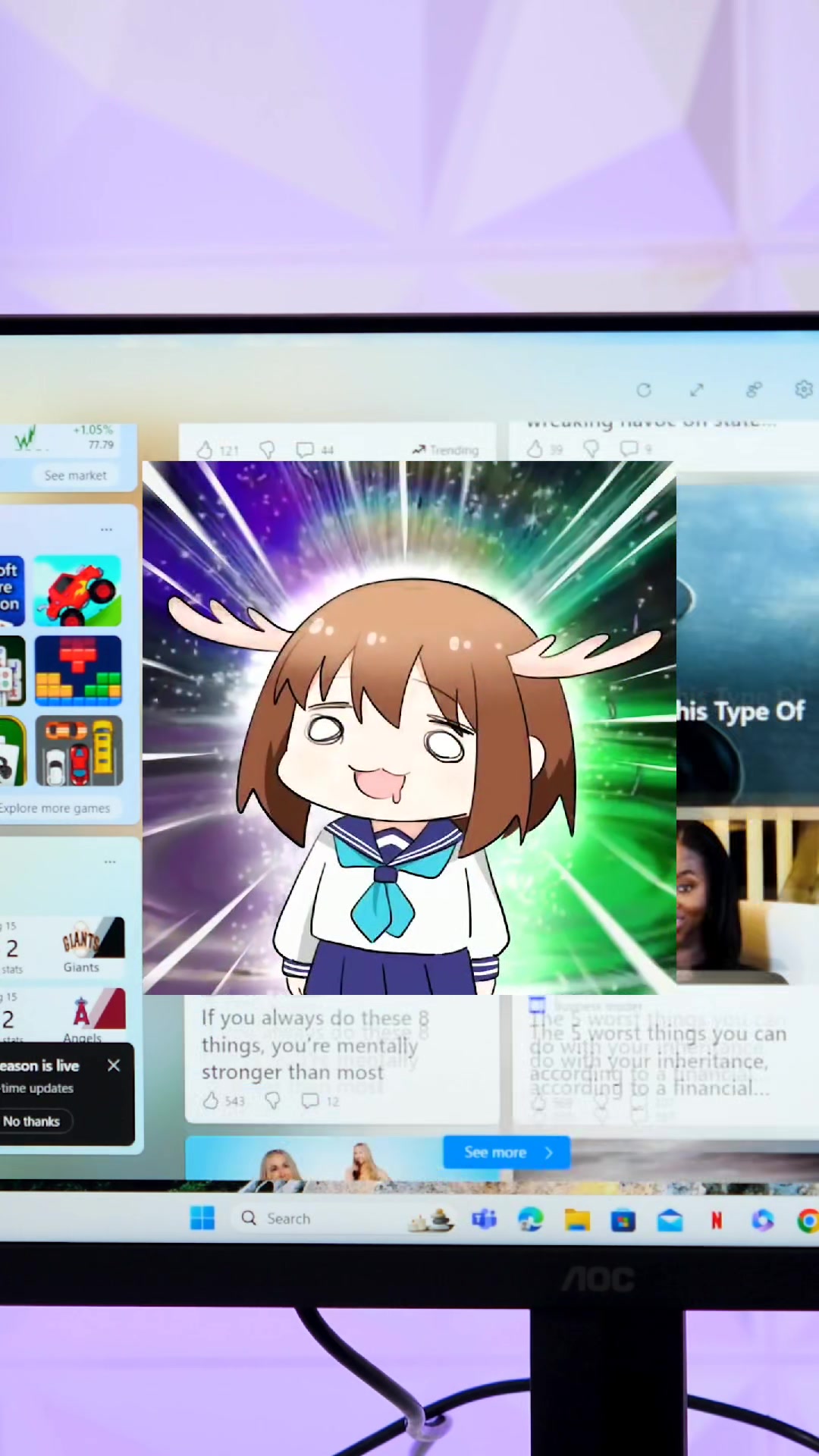Open more options for sports widget
Screen dimensions: 819x1456
coord(110,862)
